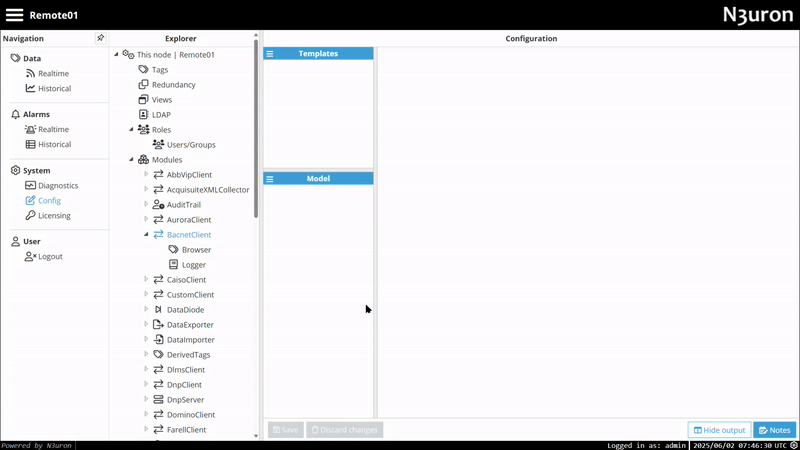Screen dimensions: 800x450
Task: Select the FarellClient module
Action: pyautogui.click(x=186, y=430)
